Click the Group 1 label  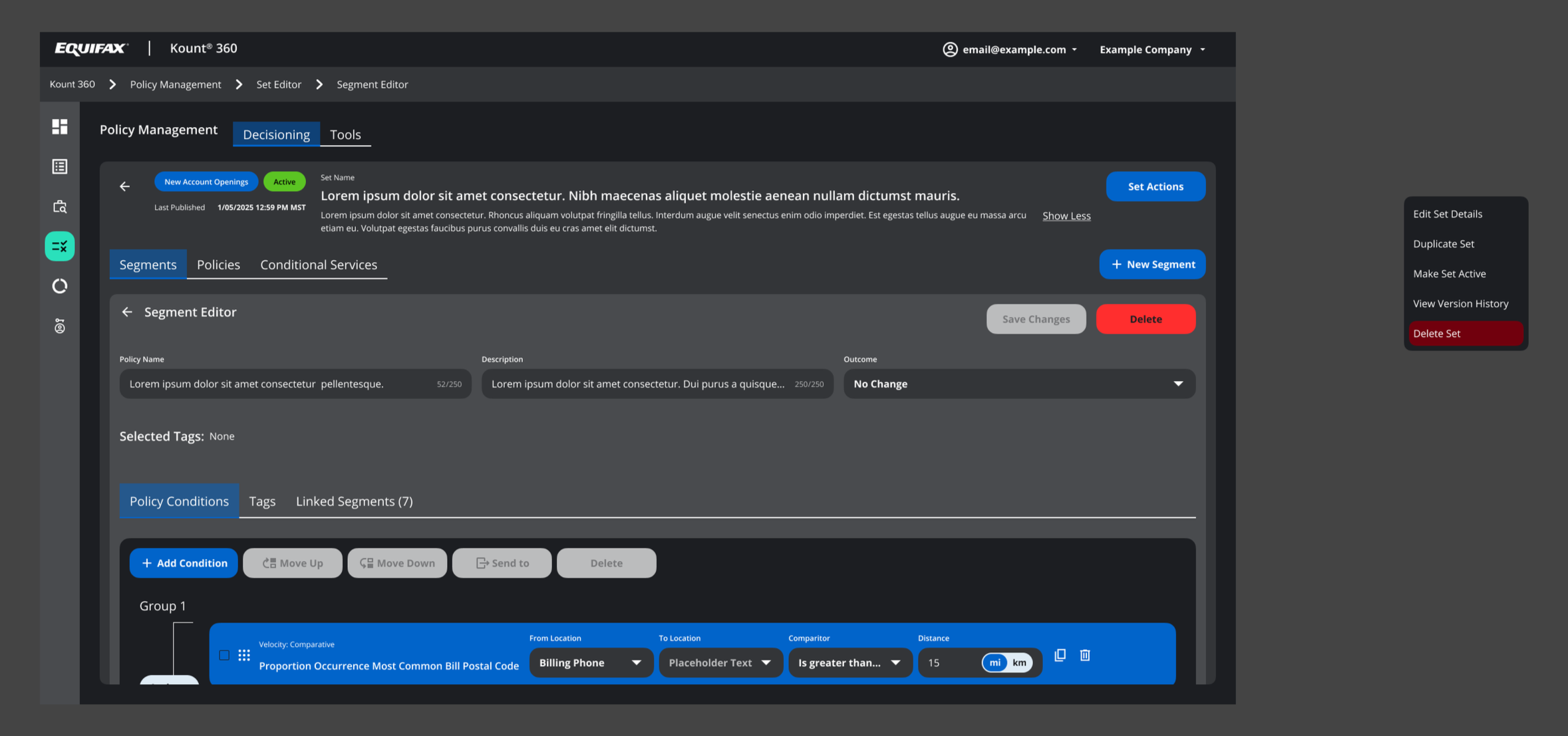click(x=163, y=606)
